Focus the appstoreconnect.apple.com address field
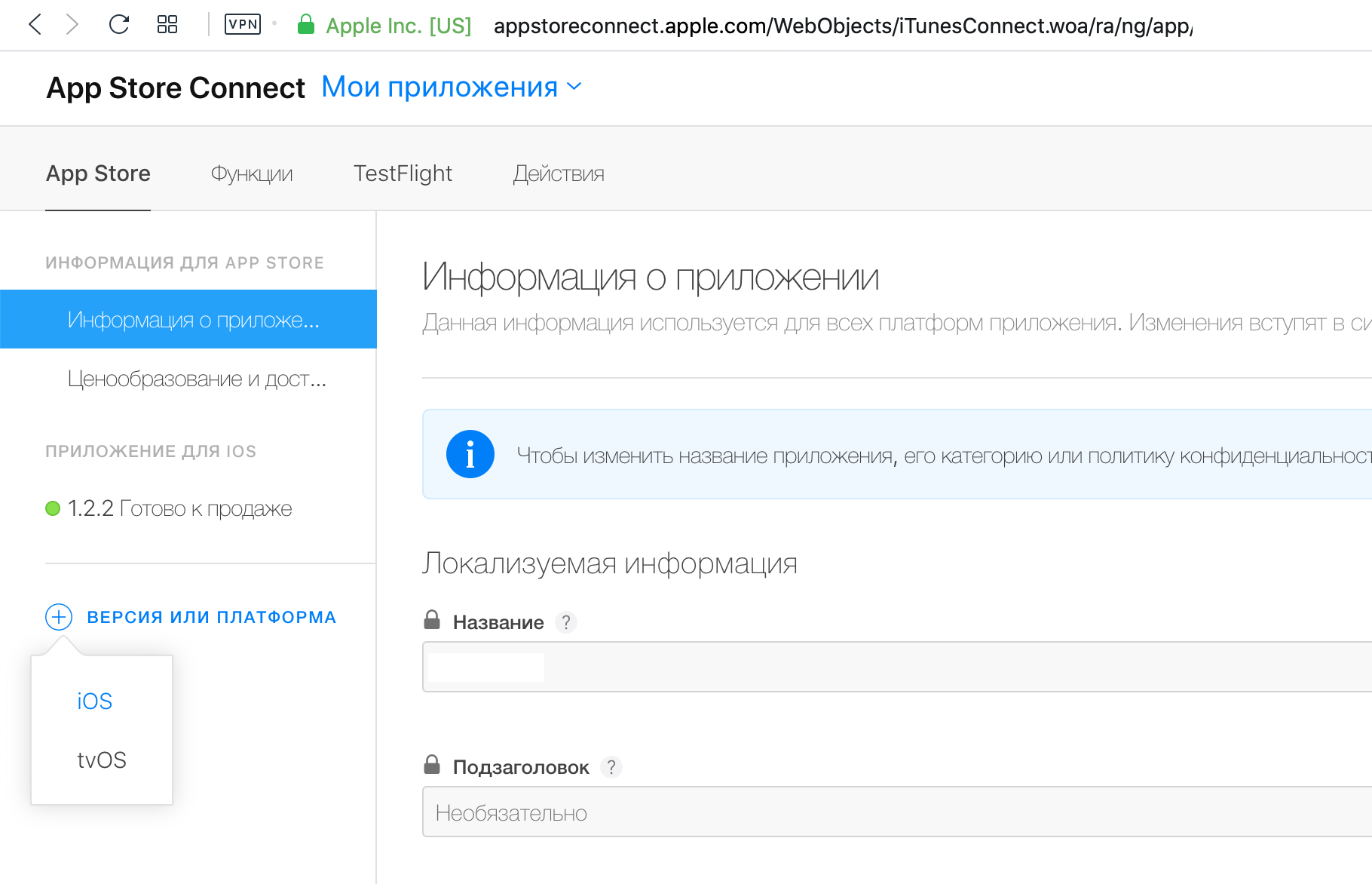This screenshot has width=1372, height=884. (843, 26)
